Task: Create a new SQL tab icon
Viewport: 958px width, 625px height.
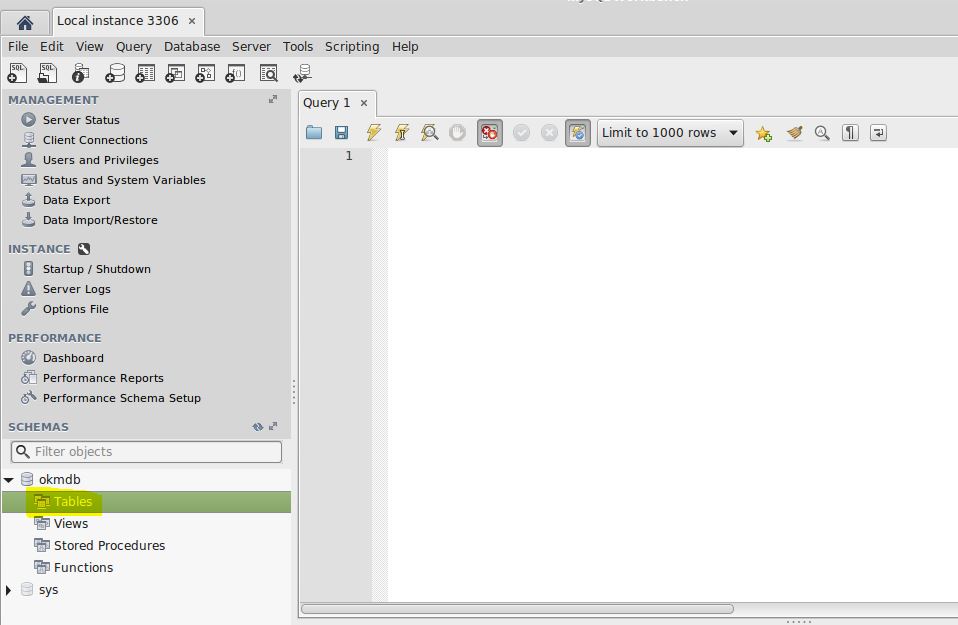Action: click(x=17, y=73)
